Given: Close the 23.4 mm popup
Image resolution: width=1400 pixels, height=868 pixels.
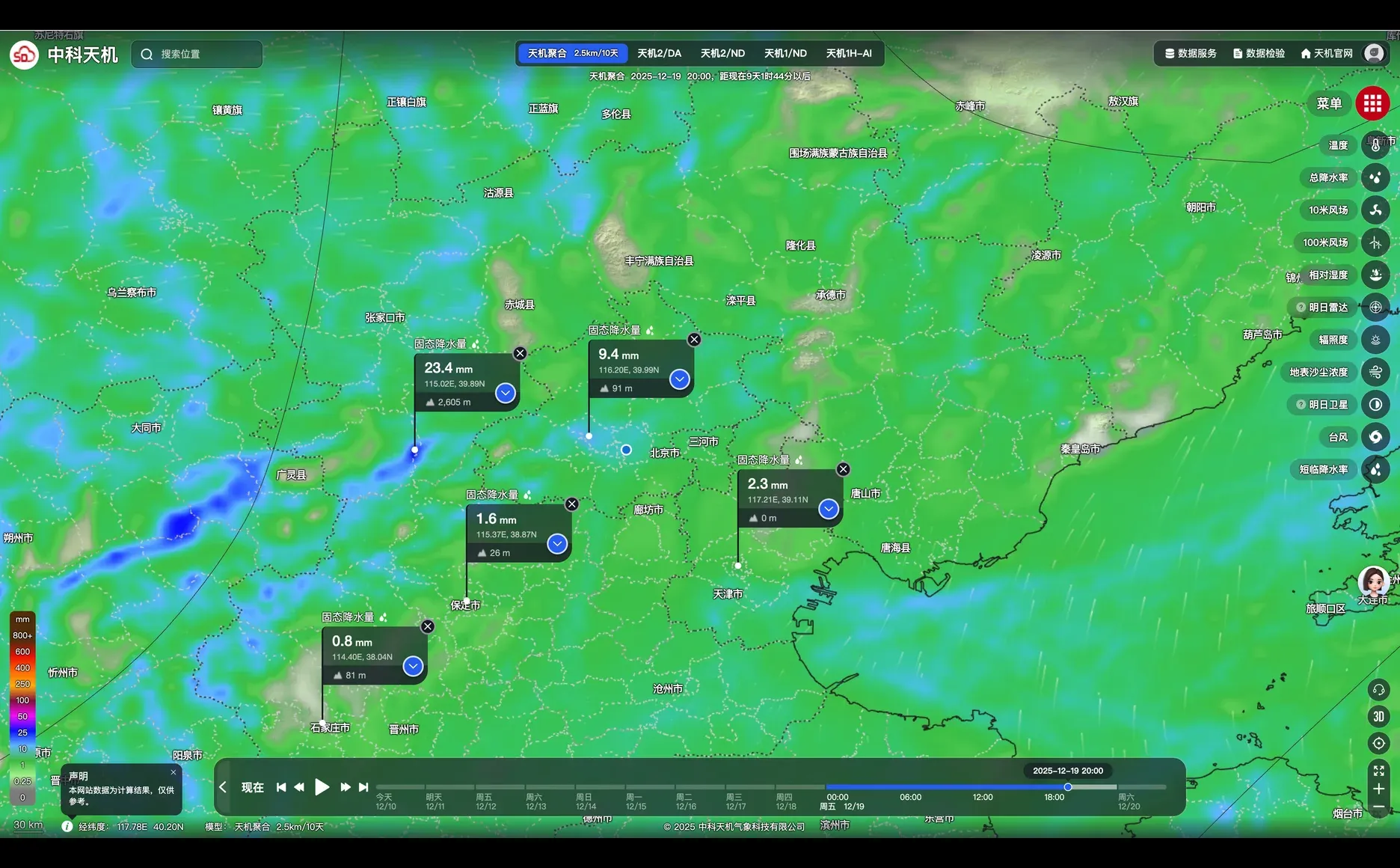Looking at the screenshot, I should tap(520, 353).
